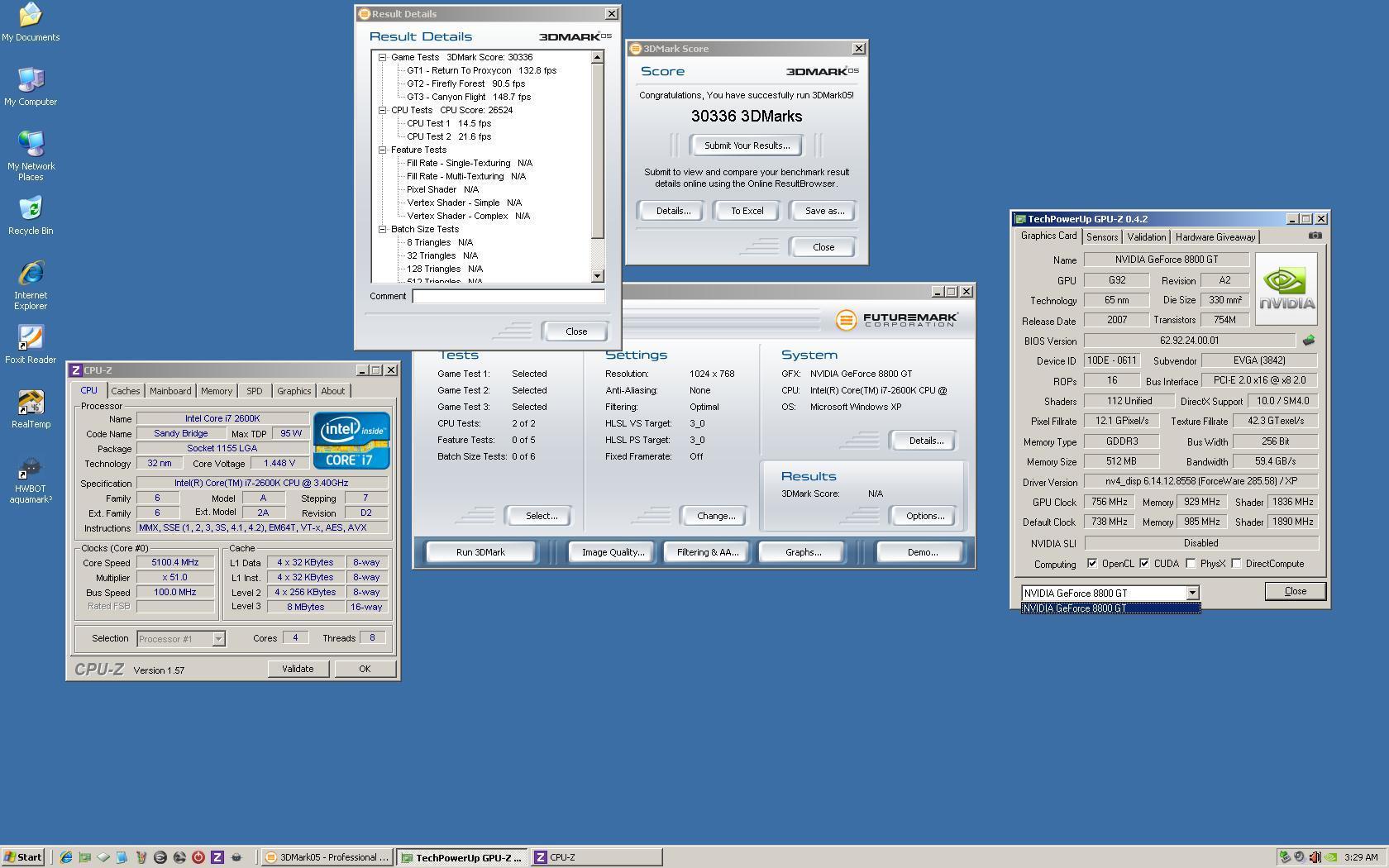The width and height of the screenshot is (1389, 868).
Task: Click Safely Remove Hardware tray icon
Action: click(1285, 857)
